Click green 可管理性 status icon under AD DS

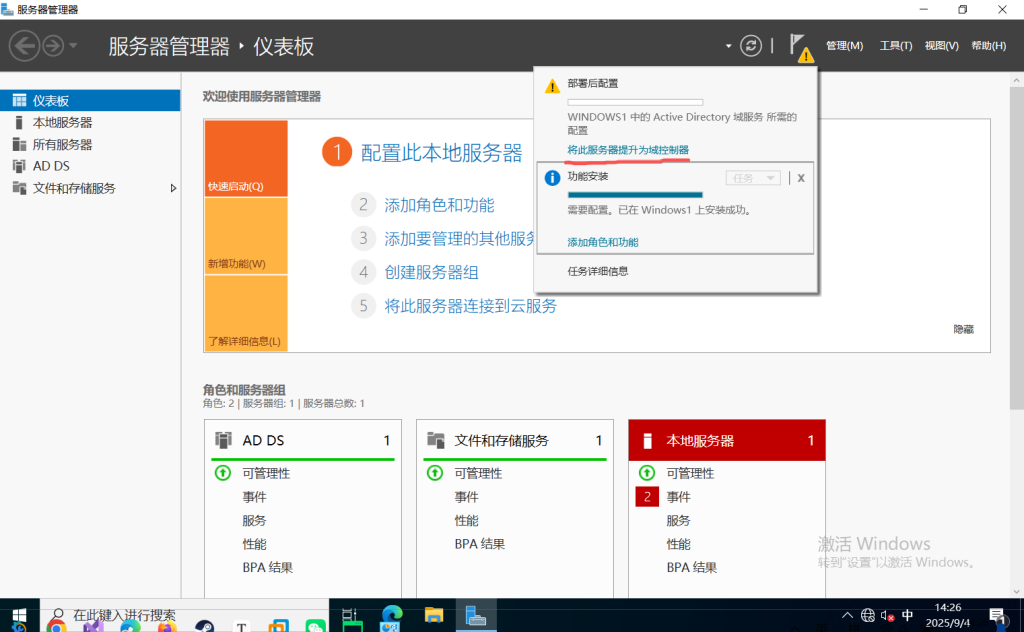(x=222, y=473)
